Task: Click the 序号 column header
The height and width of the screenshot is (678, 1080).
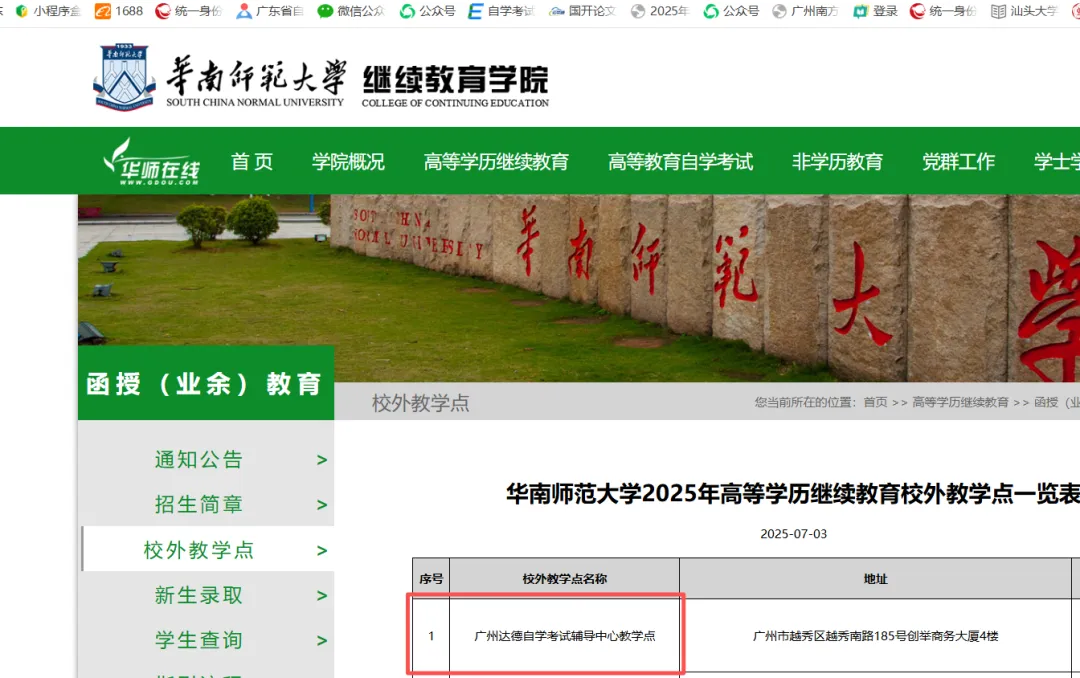Action: pyautogui.click(x=431, y=579)
